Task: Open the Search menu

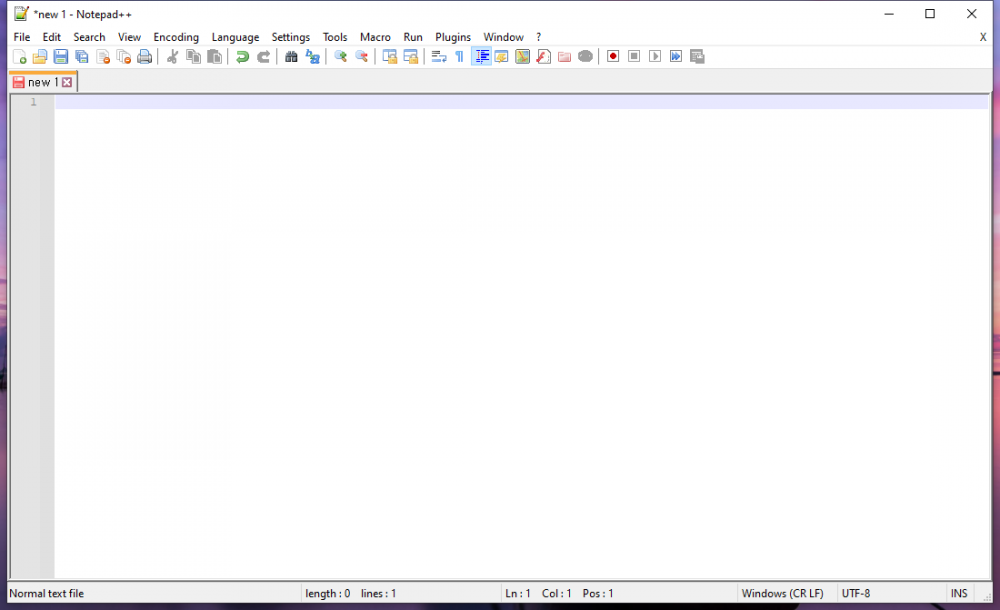Action: click(x=89, y=37)
